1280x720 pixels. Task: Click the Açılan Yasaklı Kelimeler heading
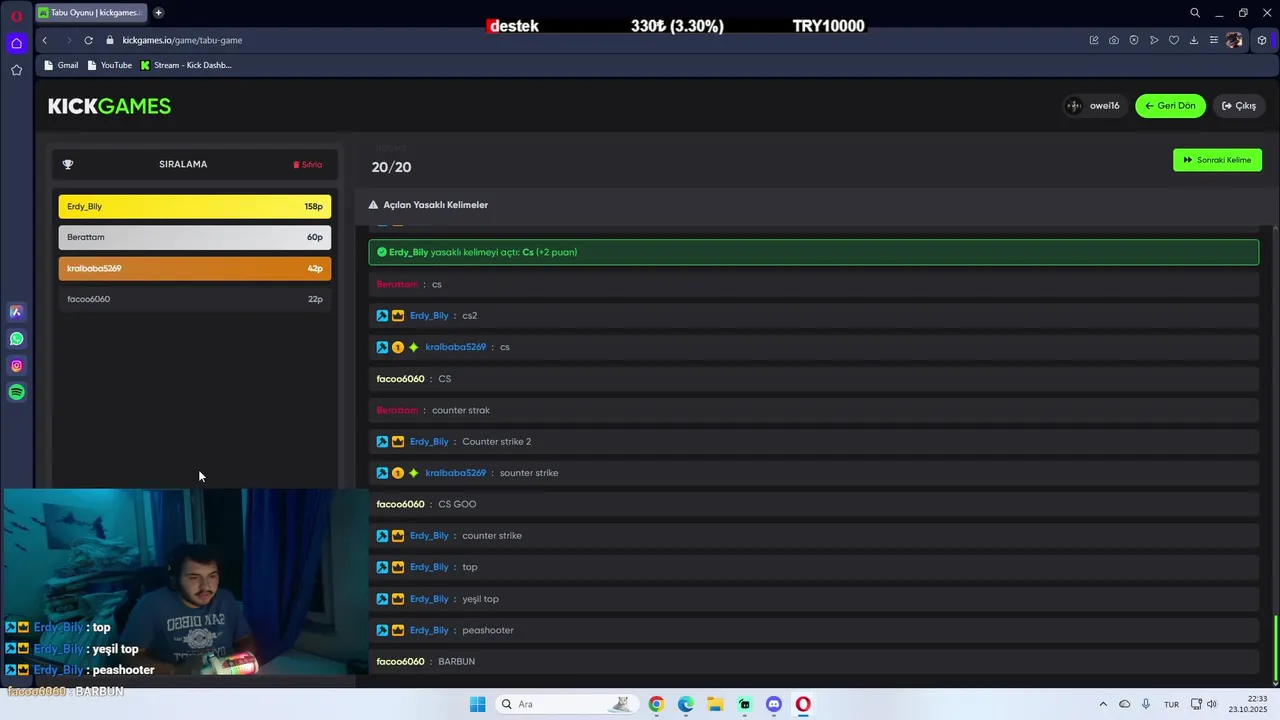[x=435, y=205]
